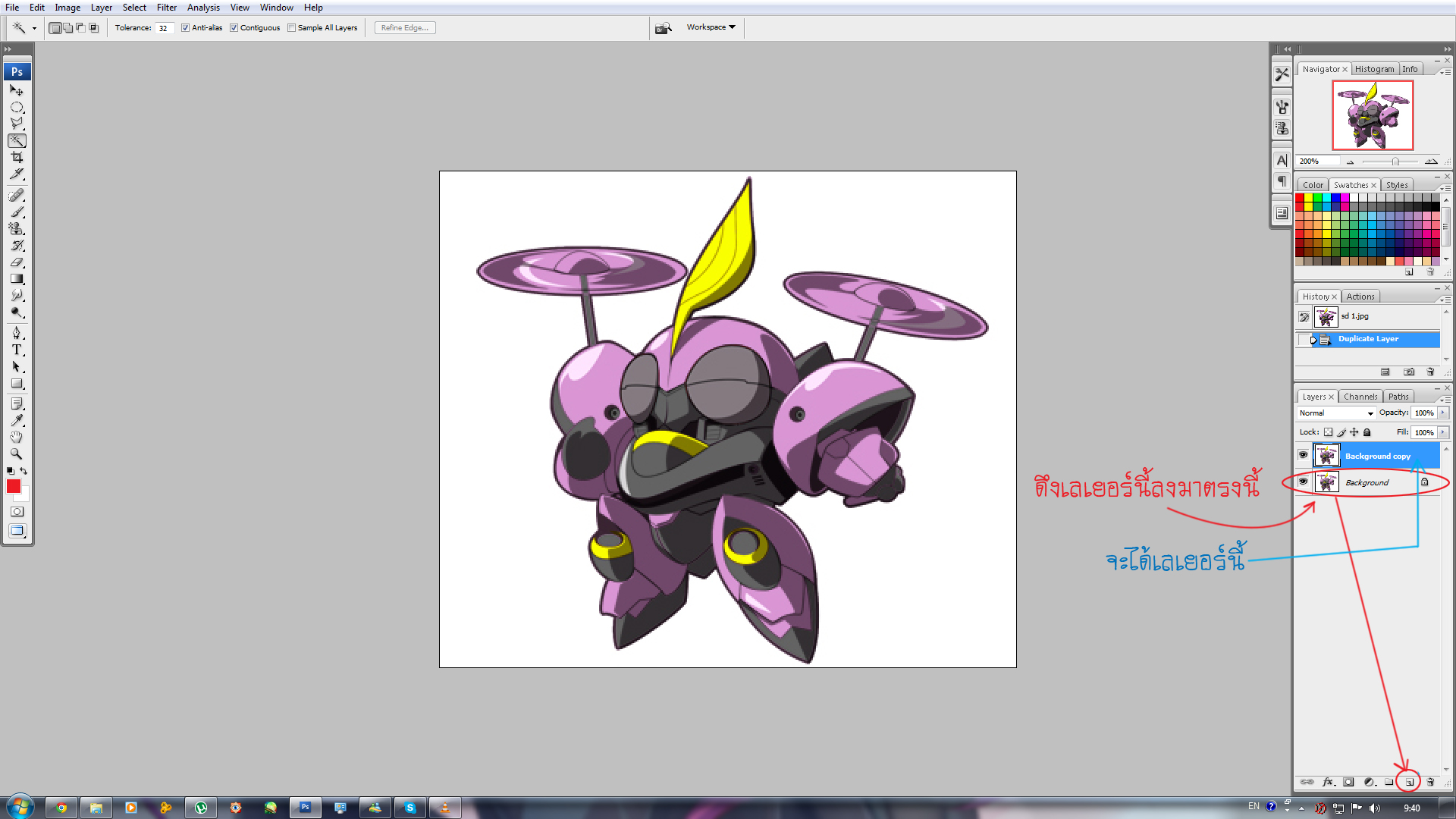The width and height of the screenshot is (1456, 819).
Task: Select the Elliptical Marquee tool
Action: tap(17, 107)
